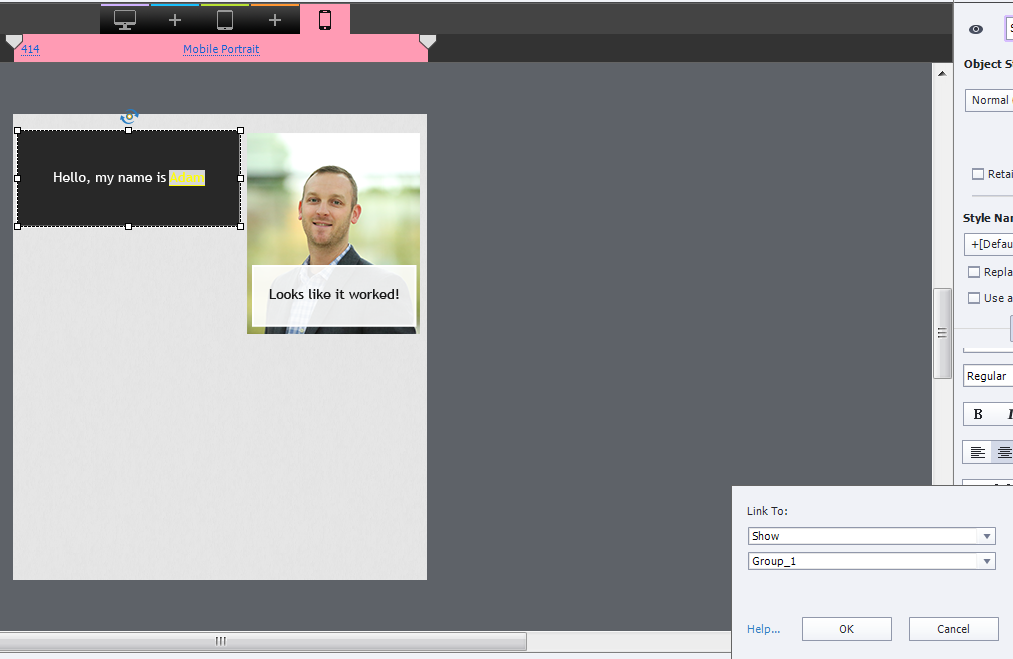Click the Mobile Portrait label link
Image resolution: width=1013 pixels, height=659 pixels.
(x=221, y=49)
